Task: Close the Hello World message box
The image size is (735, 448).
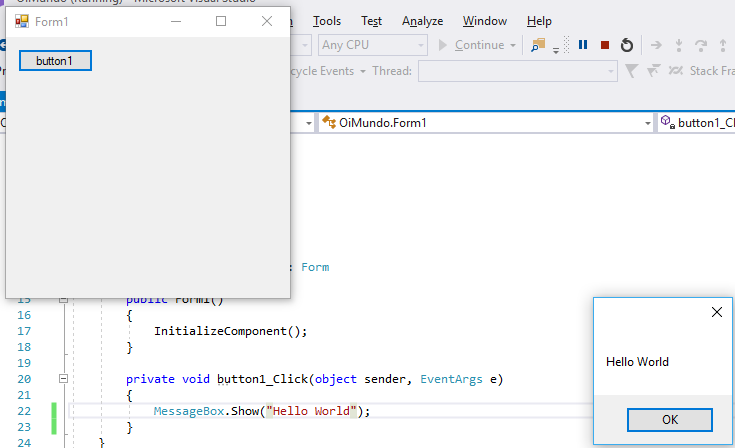Action: (716, 312)
